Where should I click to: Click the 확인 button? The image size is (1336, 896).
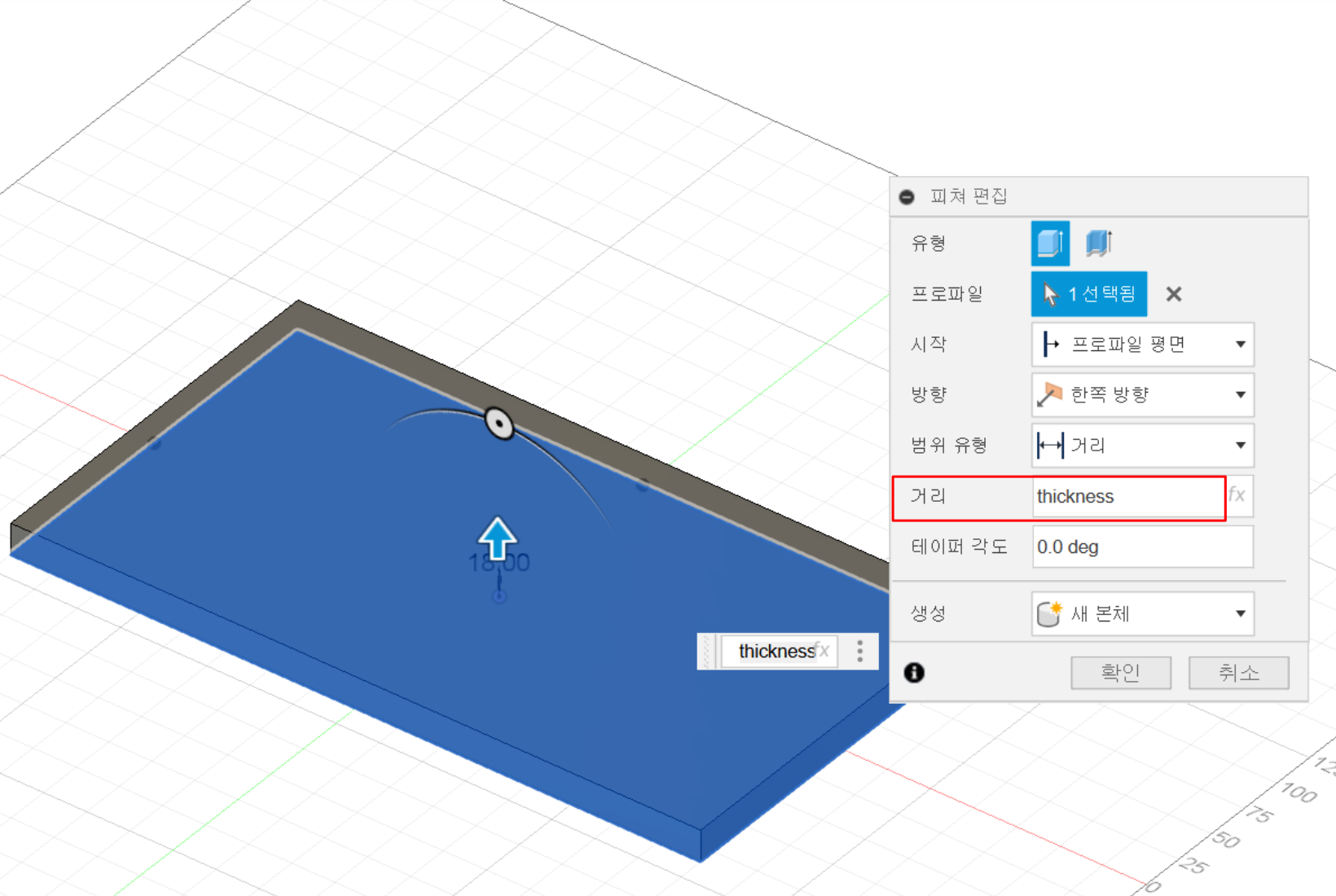1120,673
